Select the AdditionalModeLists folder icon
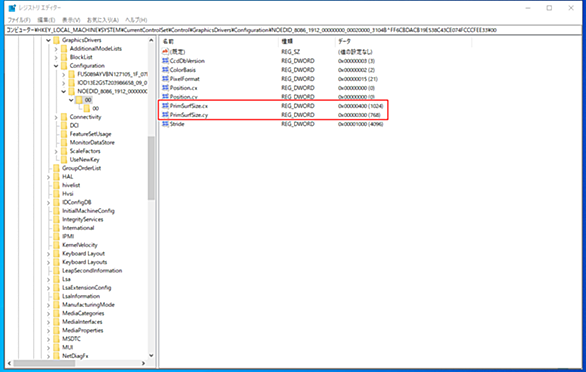 [x=64, y=49]
